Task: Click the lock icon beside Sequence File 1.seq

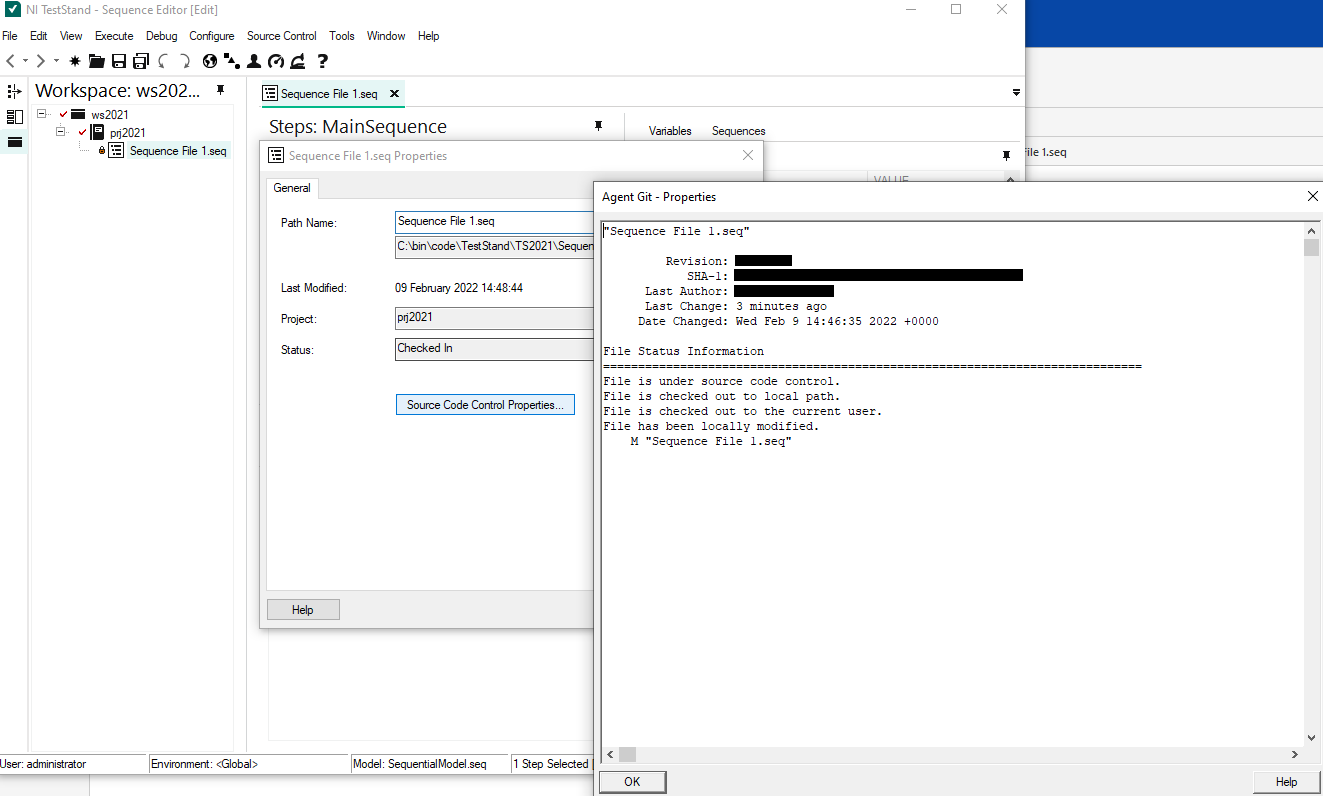Action: tap(101, 151)
